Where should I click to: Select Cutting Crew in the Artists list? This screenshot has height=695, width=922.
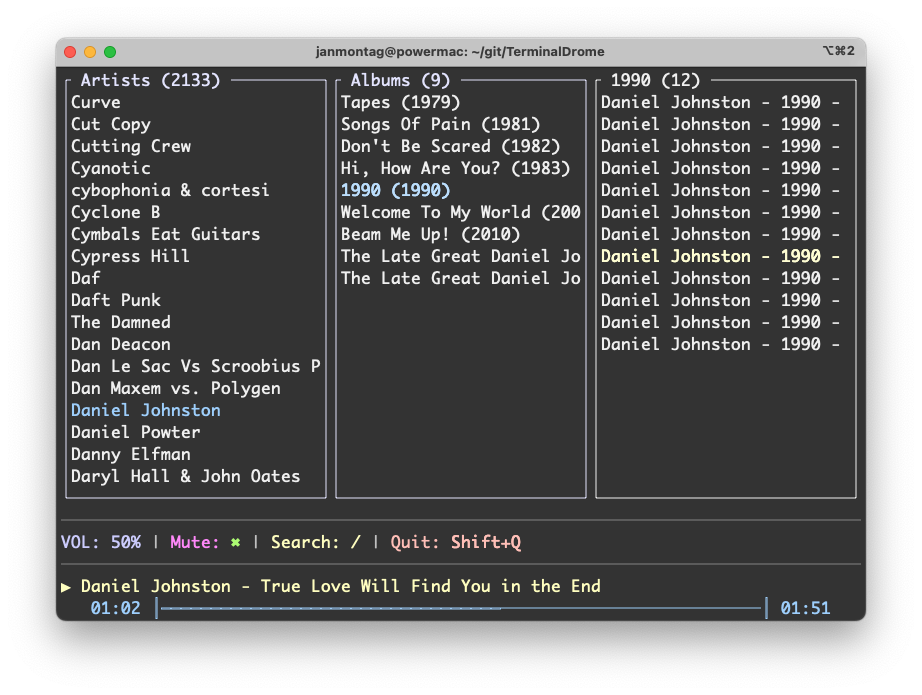(131, 146)
